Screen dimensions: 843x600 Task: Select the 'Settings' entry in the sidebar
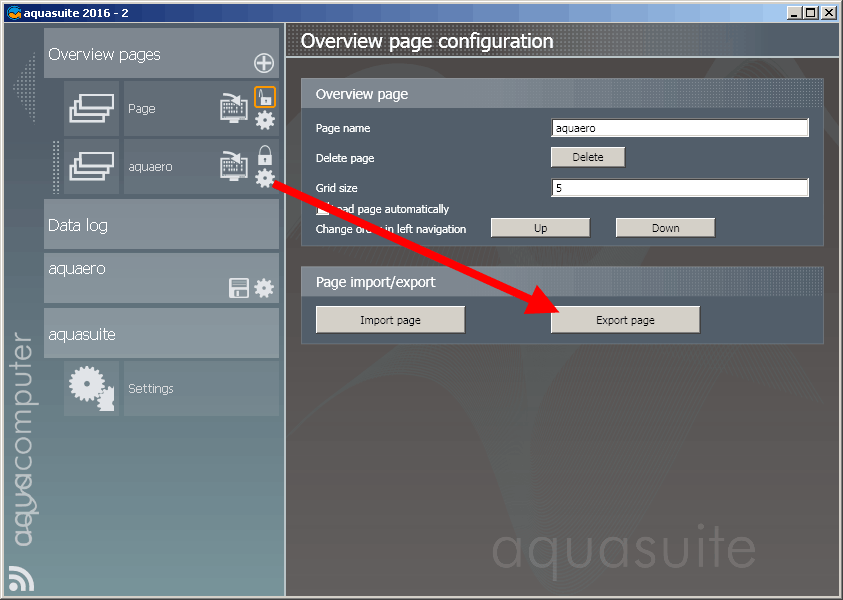pos(201,388)
